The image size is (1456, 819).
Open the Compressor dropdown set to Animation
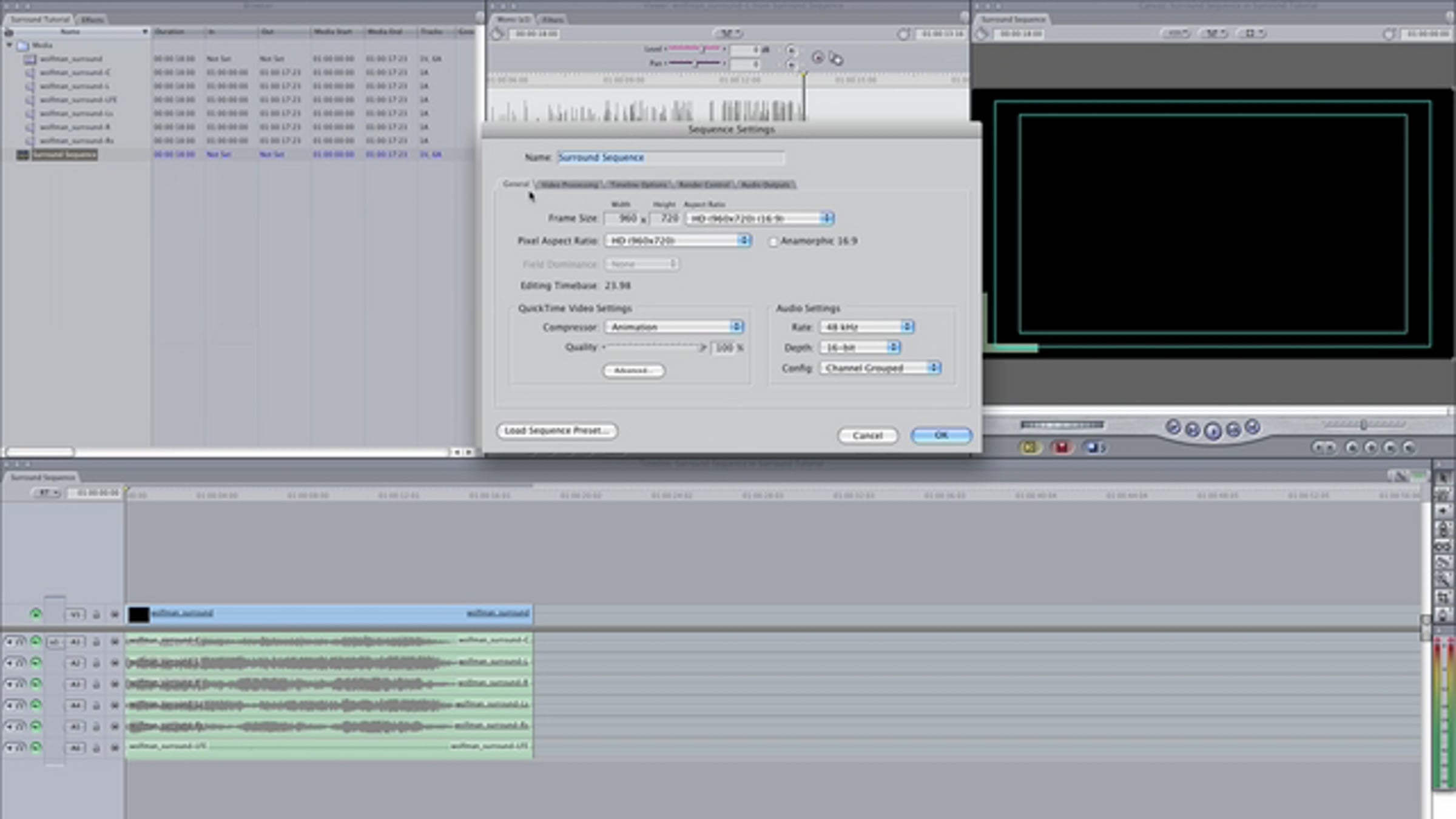click(x=673, y=327)
